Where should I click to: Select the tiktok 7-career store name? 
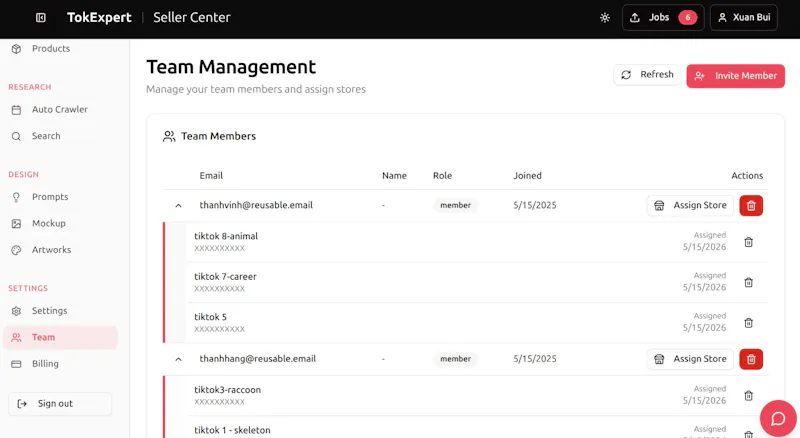(x=225, y=277)
